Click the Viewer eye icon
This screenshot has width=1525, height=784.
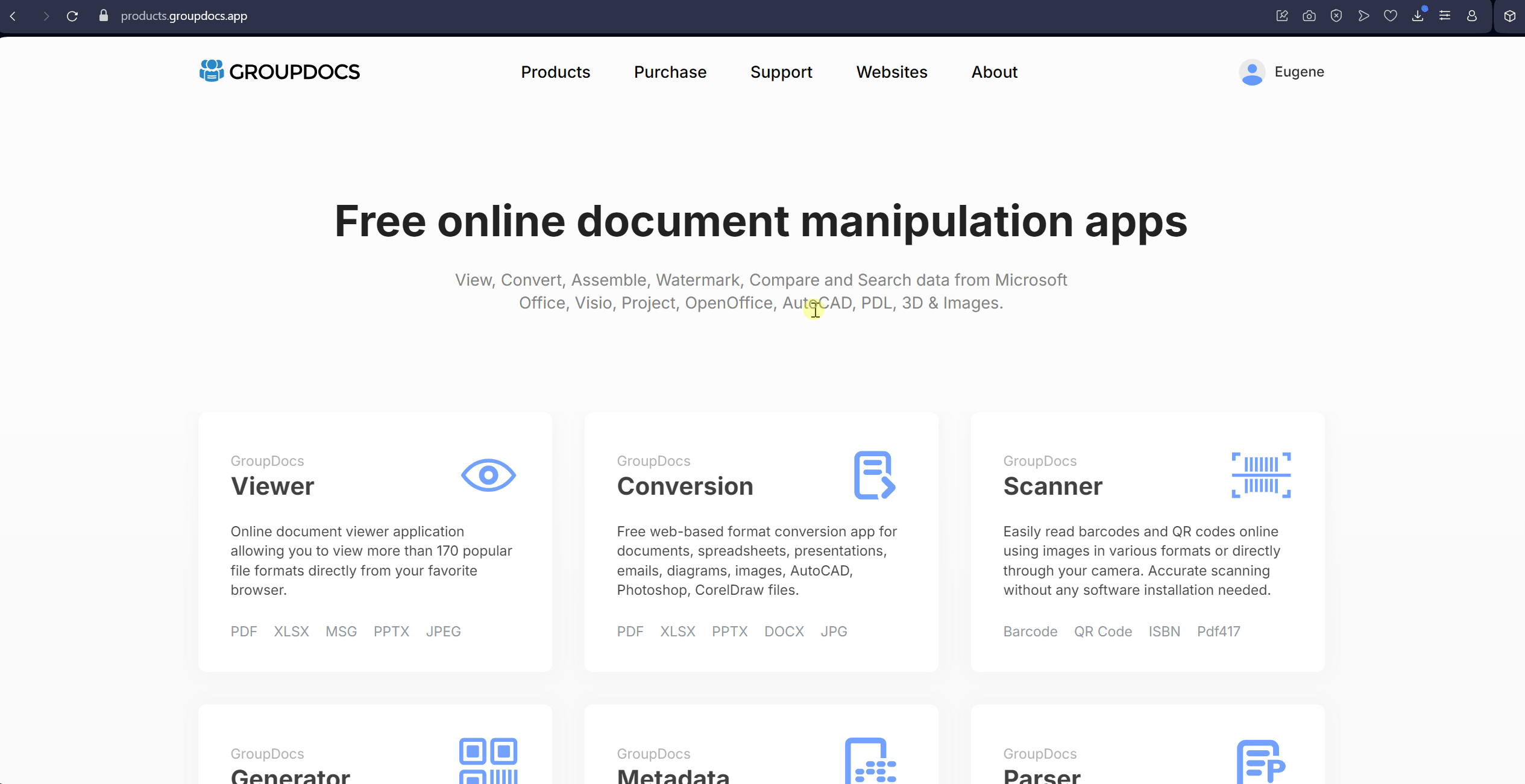pyautogui.click(x=488, y=475)
